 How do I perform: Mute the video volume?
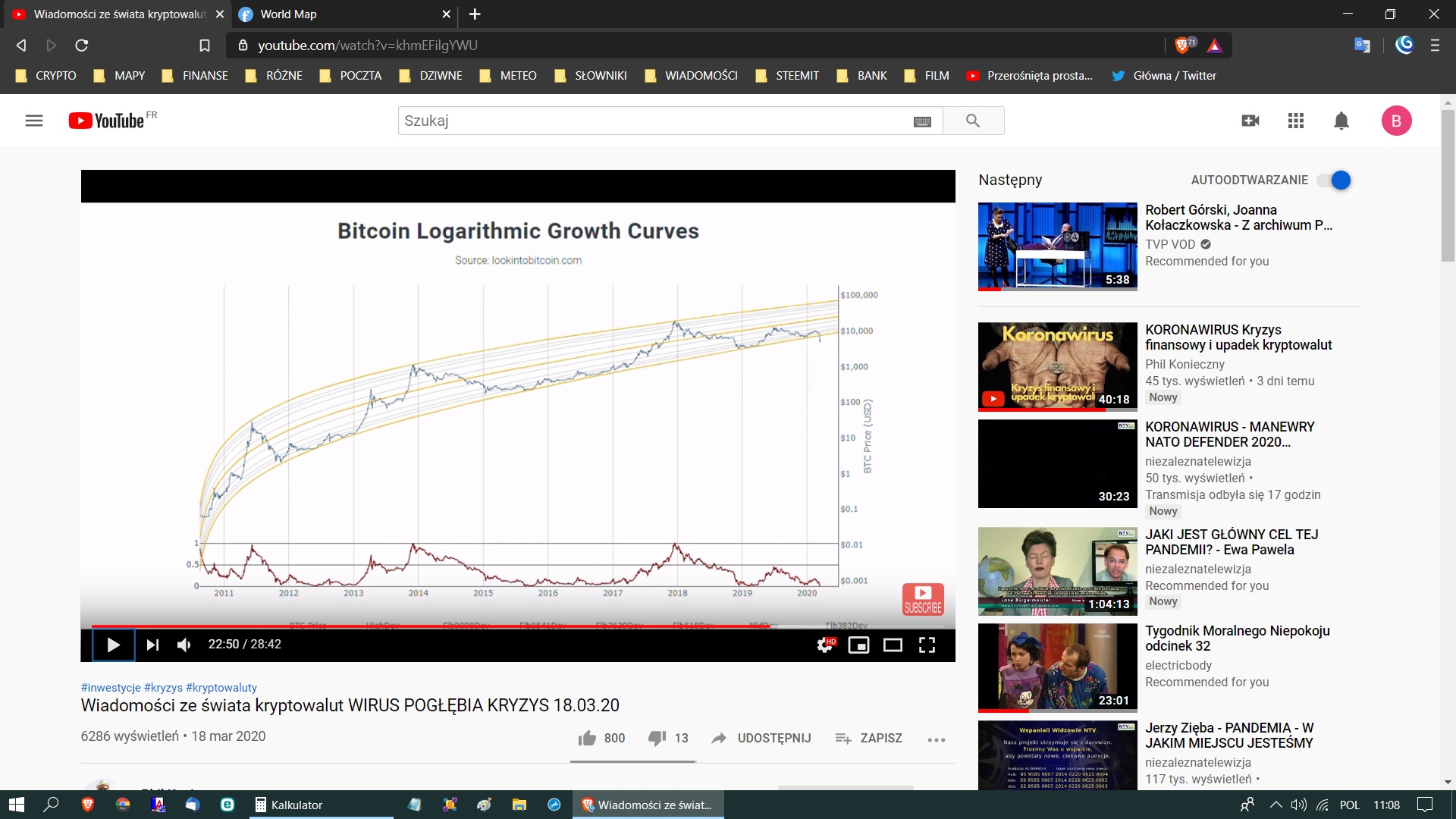[184, 645]
